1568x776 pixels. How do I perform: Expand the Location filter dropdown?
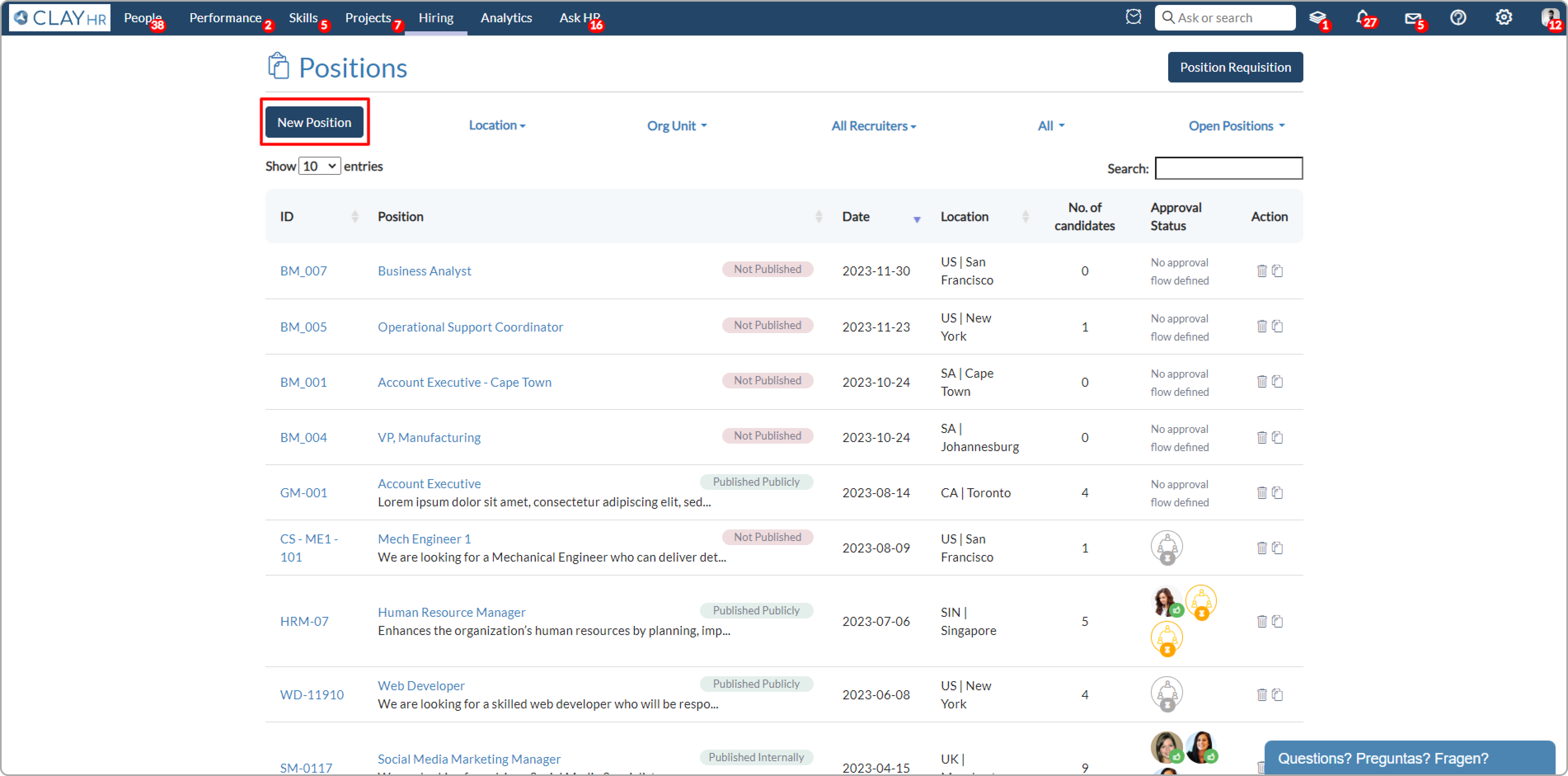point(497,125)
